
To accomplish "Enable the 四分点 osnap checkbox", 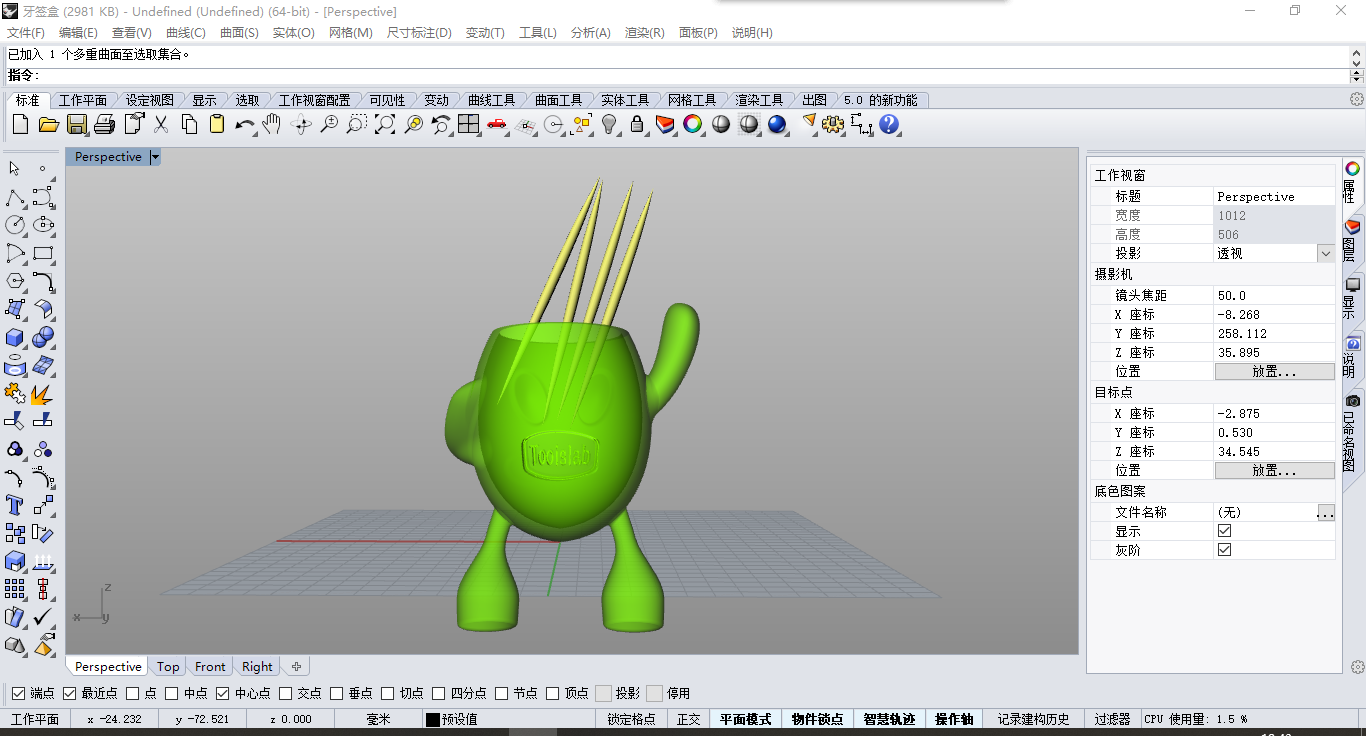I will (x=438, y=693).
